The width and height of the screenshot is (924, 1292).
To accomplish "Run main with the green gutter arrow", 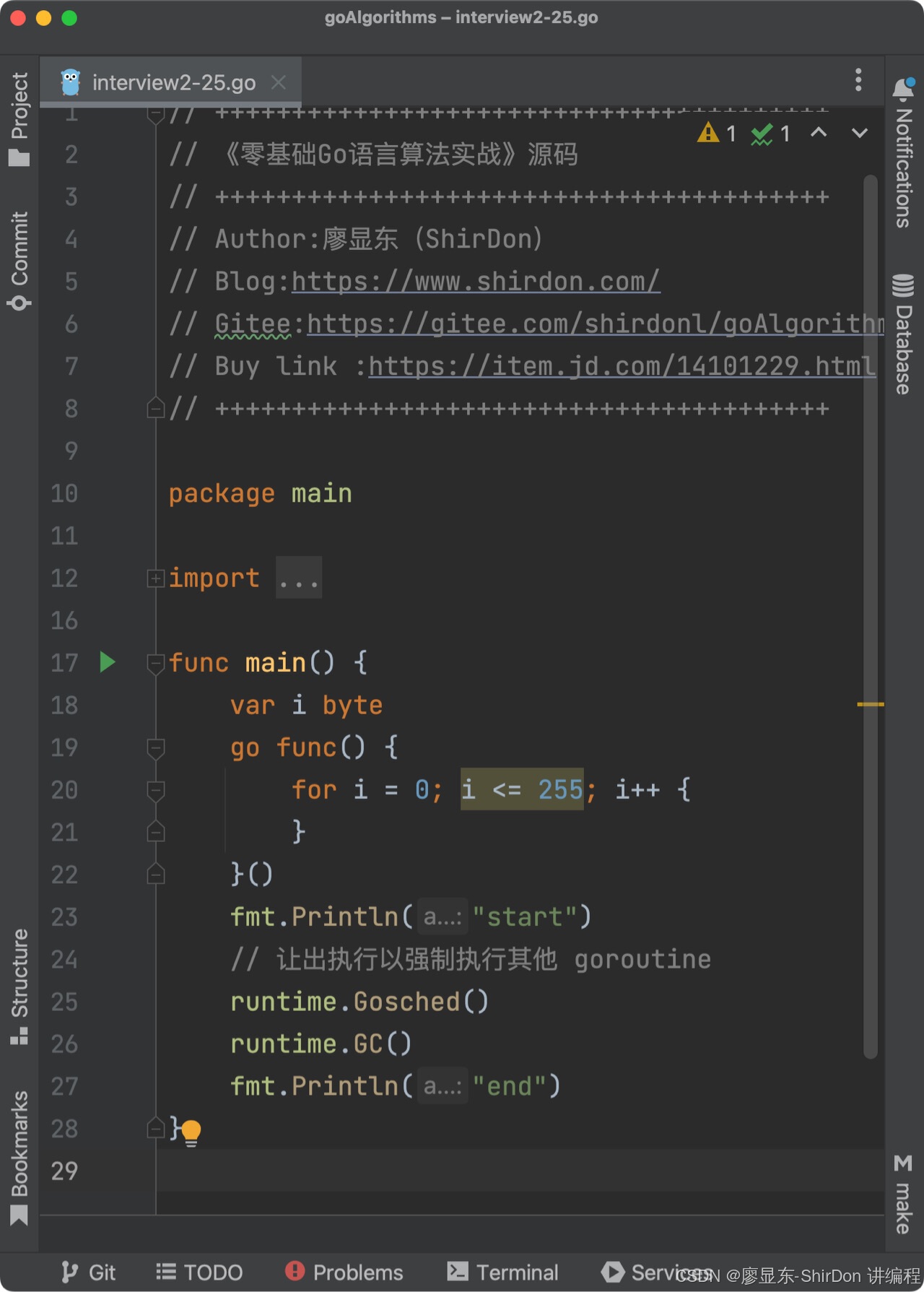I will [x=108, y=662].
